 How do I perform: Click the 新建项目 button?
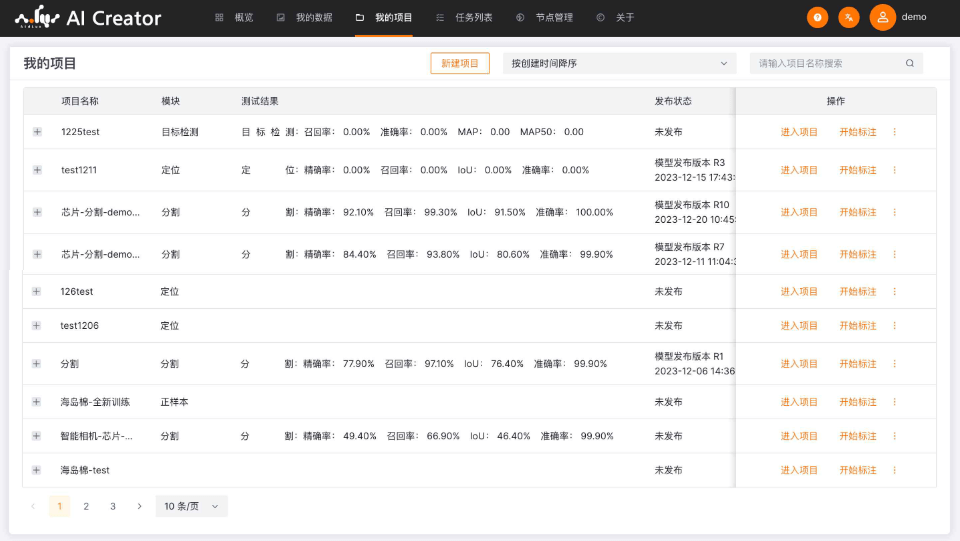point(460,63)
